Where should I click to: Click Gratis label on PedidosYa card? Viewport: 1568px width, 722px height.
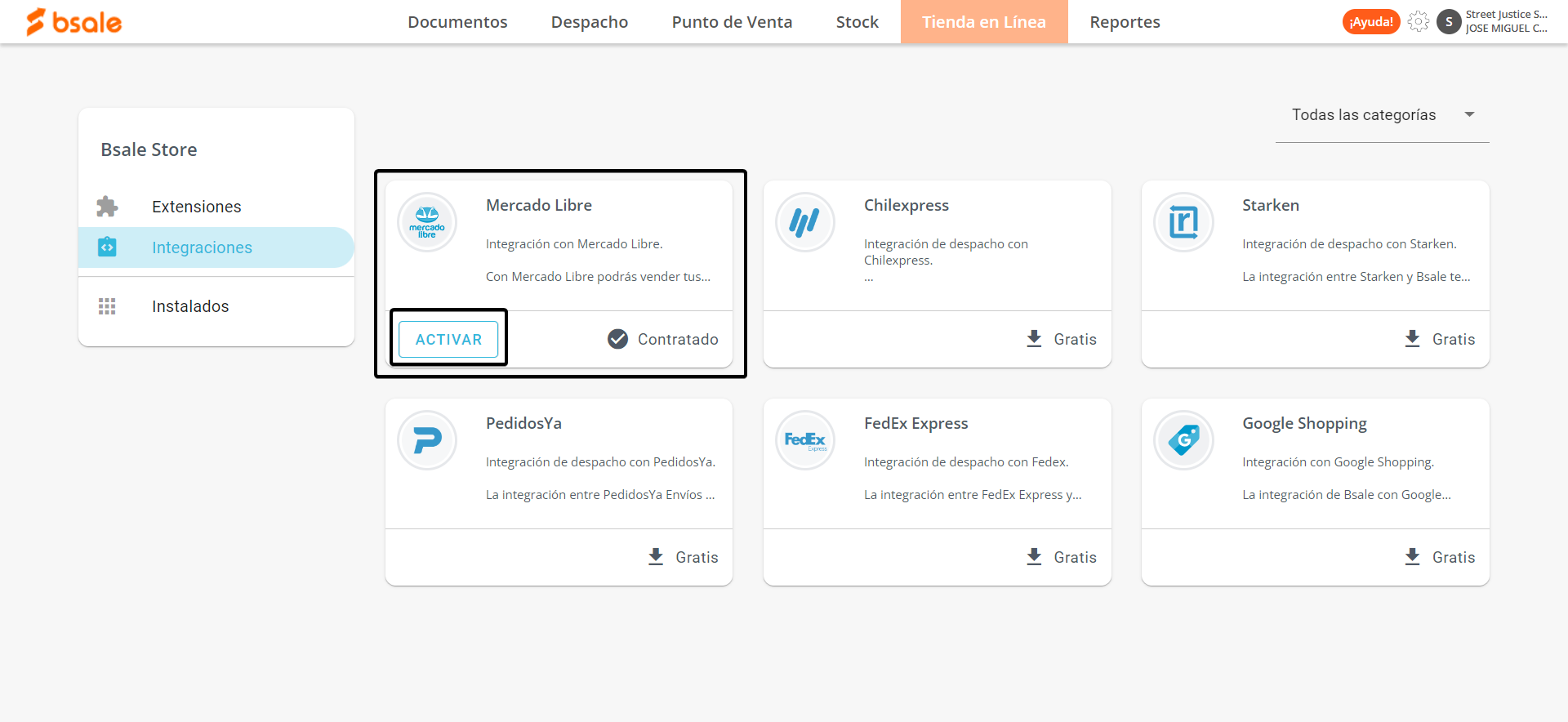pyautogui.click(x=697, y=557)
